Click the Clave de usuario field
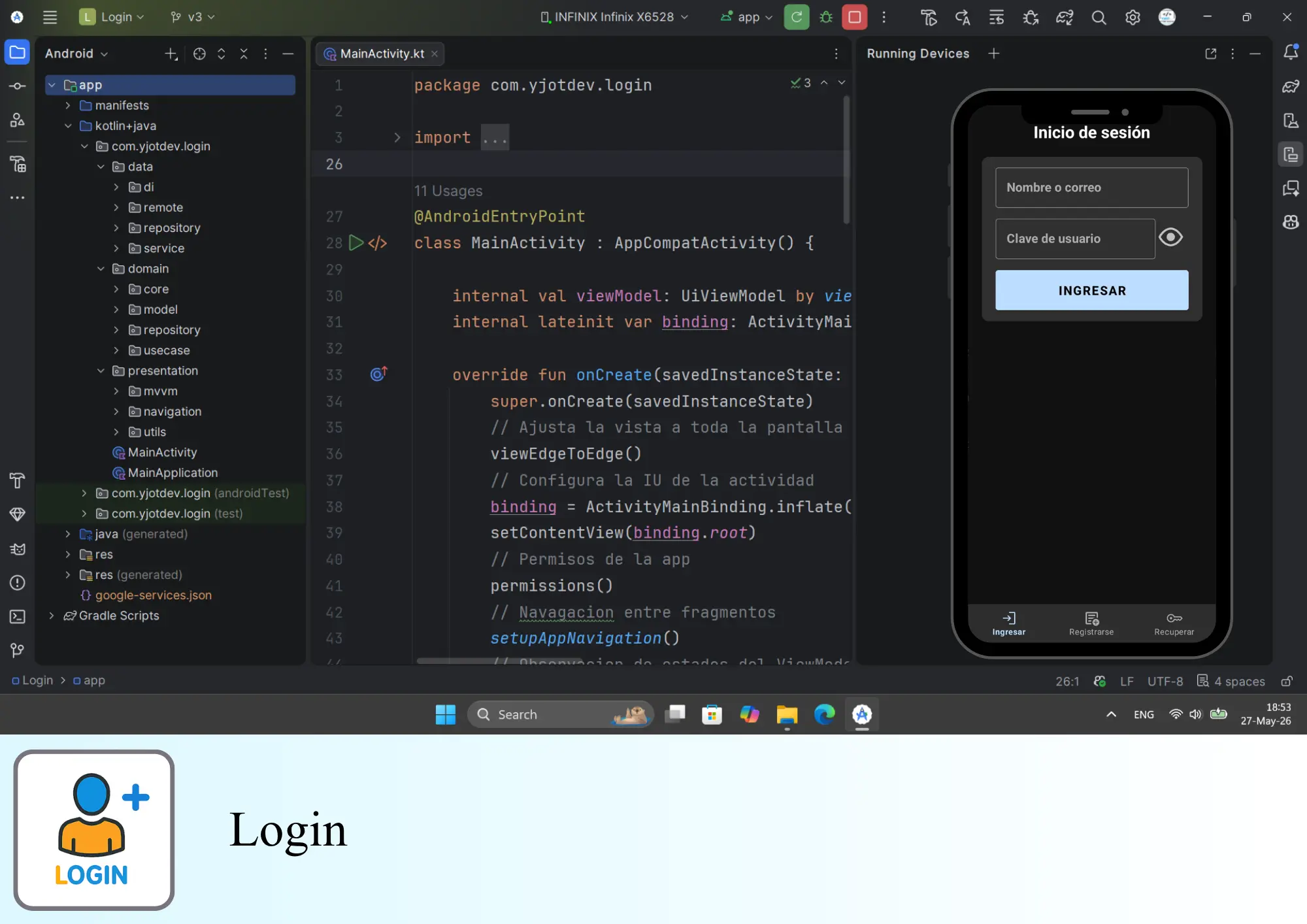The width and height of the screenshot is (1307, 924). coord(1075,239)
